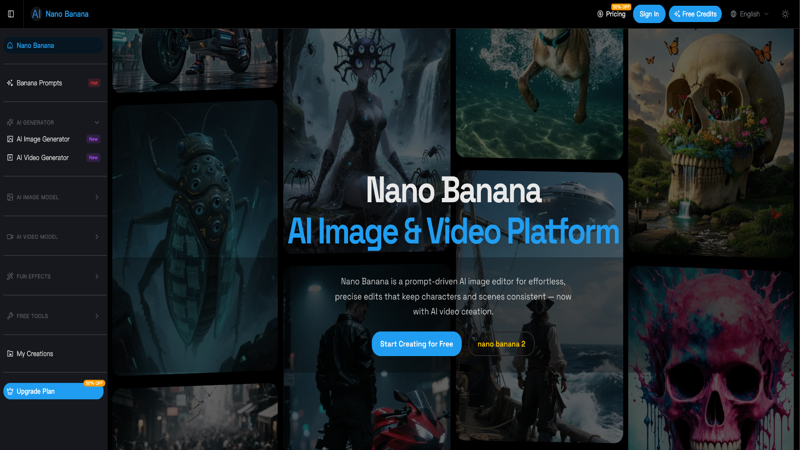
Task: Click the 'AI Image & Video Platform' heading
Action: click(453, 232)
